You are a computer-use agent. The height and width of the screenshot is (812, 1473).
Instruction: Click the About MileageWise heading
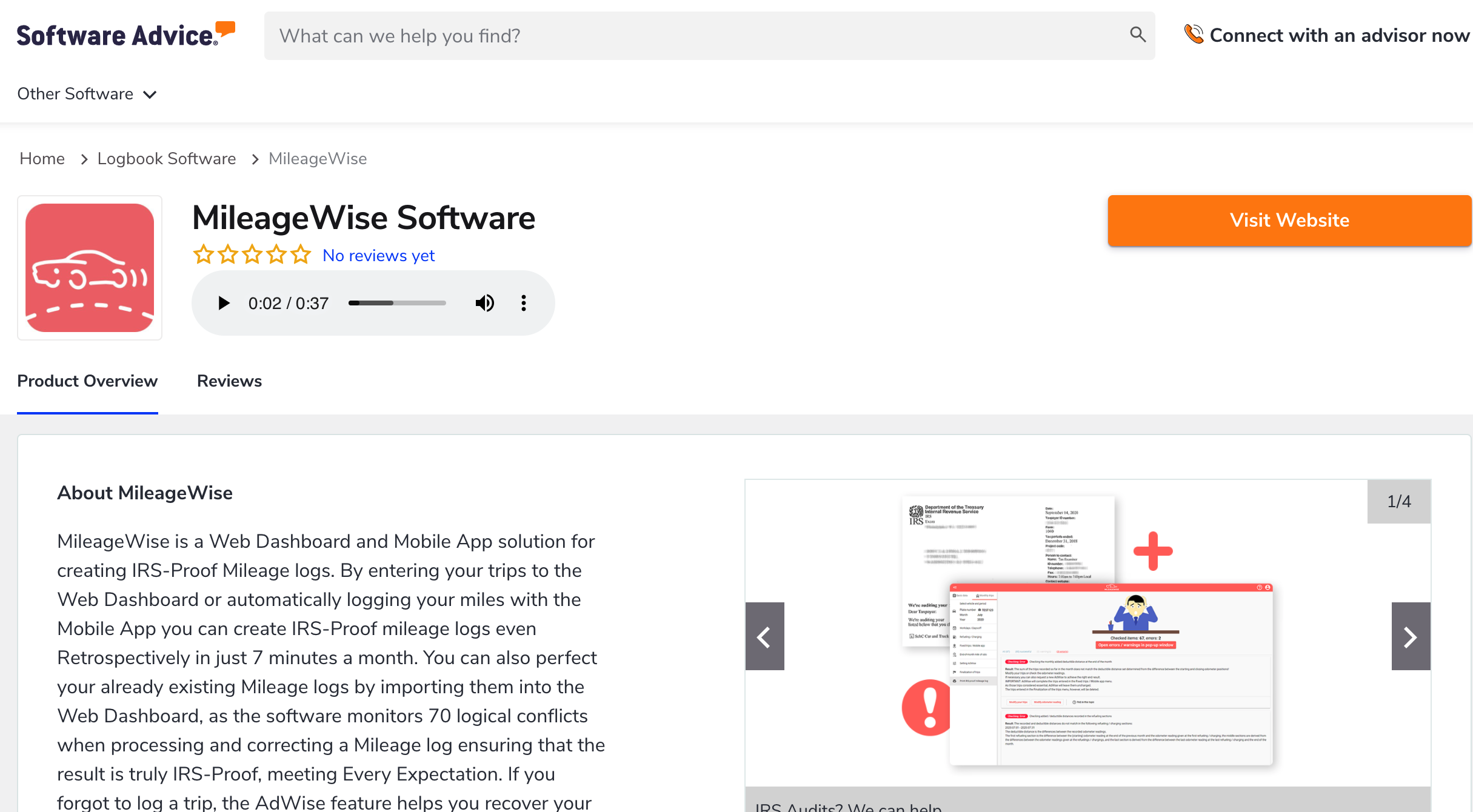[x=145, y=493]
